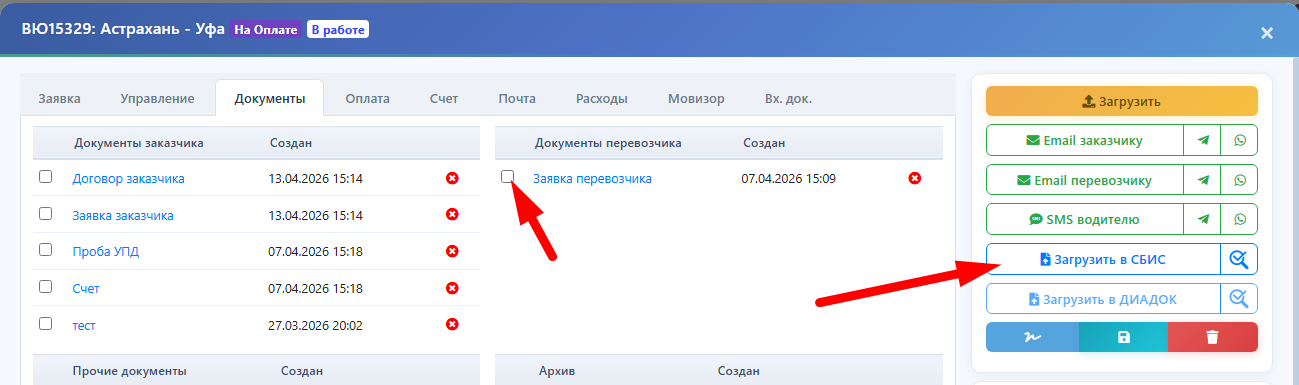
Task: Switch to the Вх. док. tab
Action: pos(788,98)
